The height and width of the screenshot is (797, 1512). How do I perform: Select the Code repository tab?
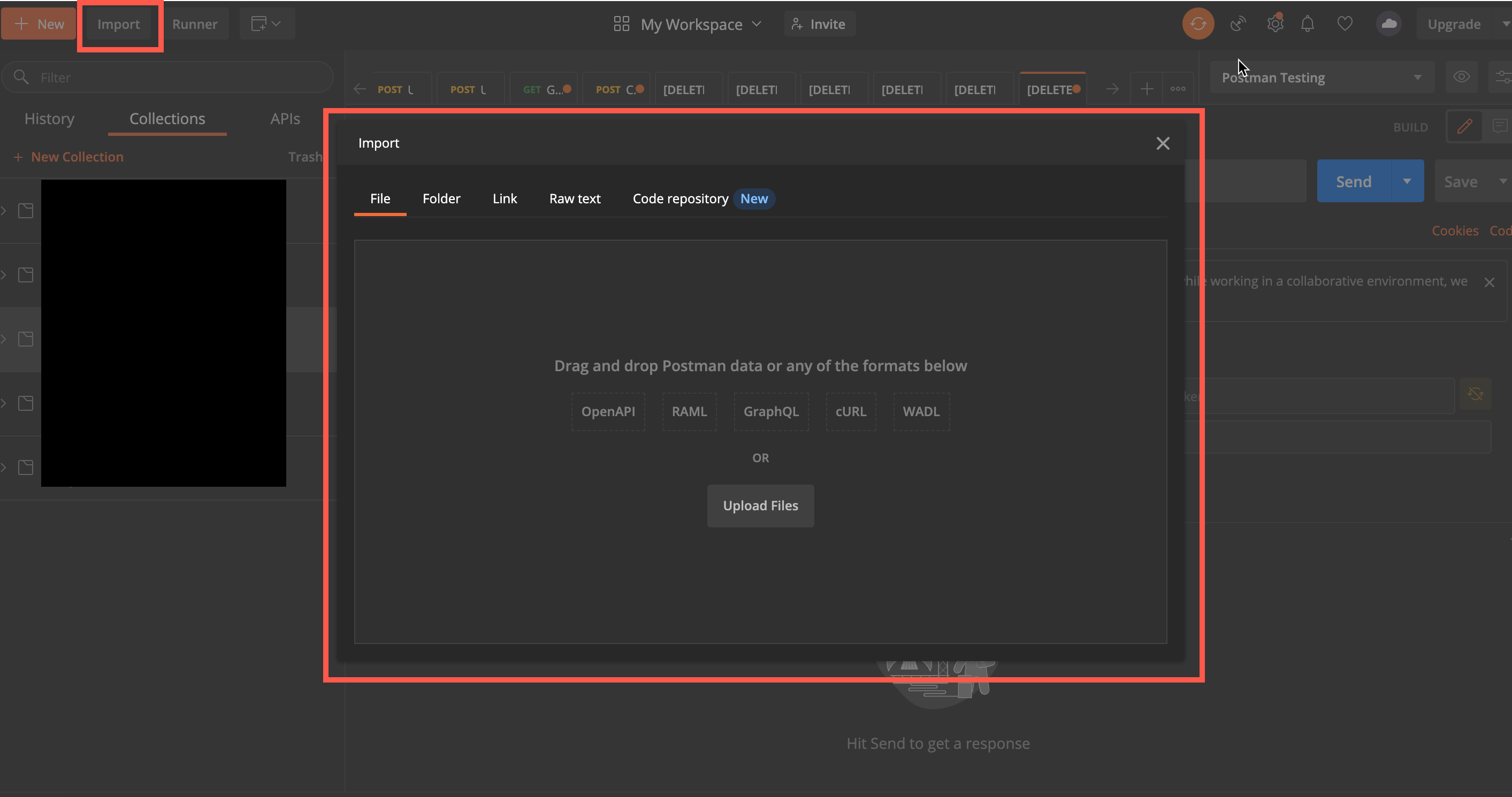tap(703, 199)
